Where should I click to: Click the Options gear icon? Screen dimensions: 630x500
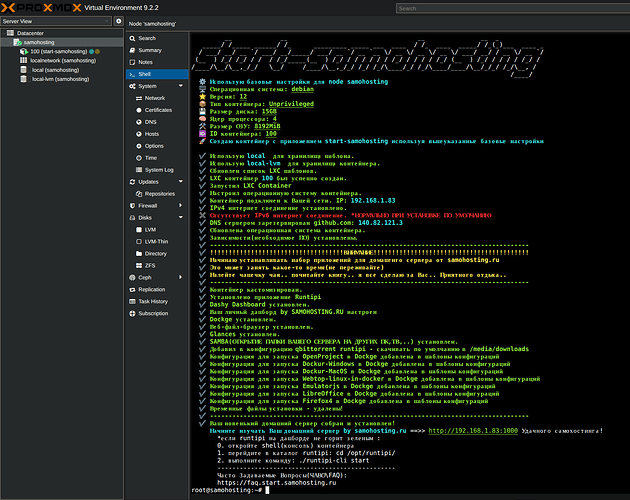(x=139, y=146)
